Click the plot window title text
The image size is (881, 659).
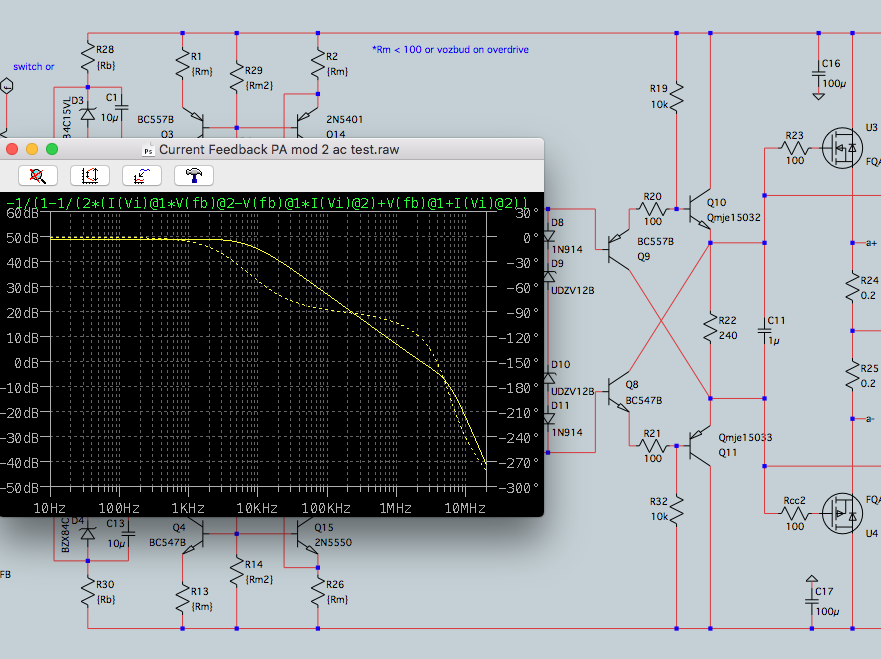point(279,150)
